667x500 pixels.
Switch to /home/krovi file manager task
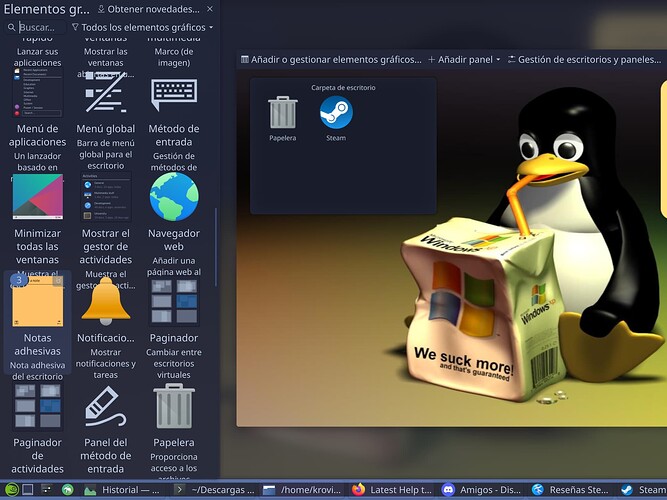click(302, 490)
